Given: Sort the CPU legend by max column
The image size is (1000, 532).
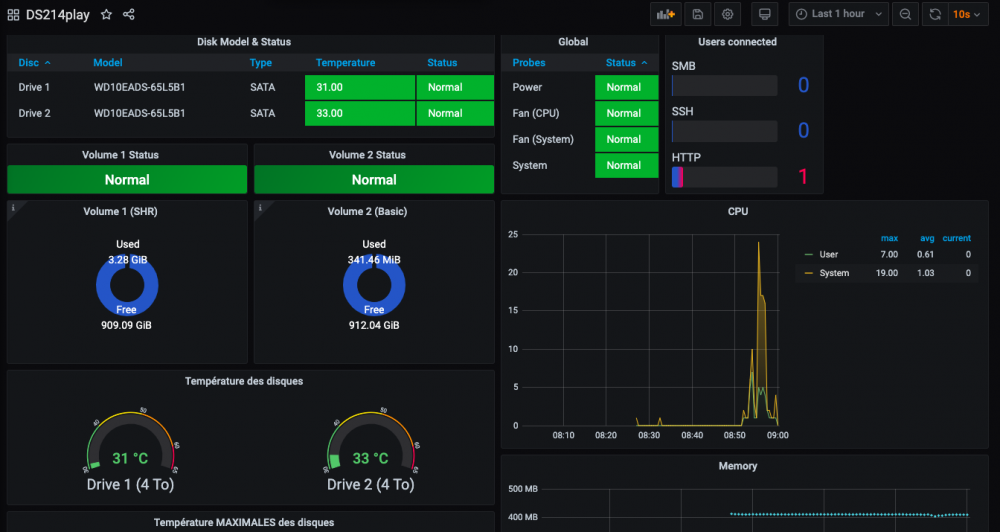Looking at the screenshot, I should coord(889,238).
